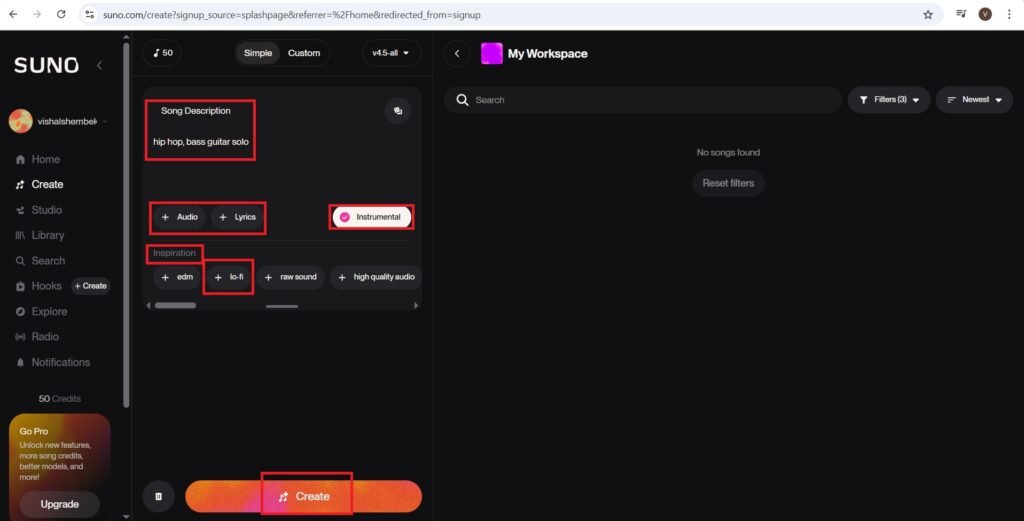
Task: Open Studio from the sidebar
Action: tap(46, 210)
